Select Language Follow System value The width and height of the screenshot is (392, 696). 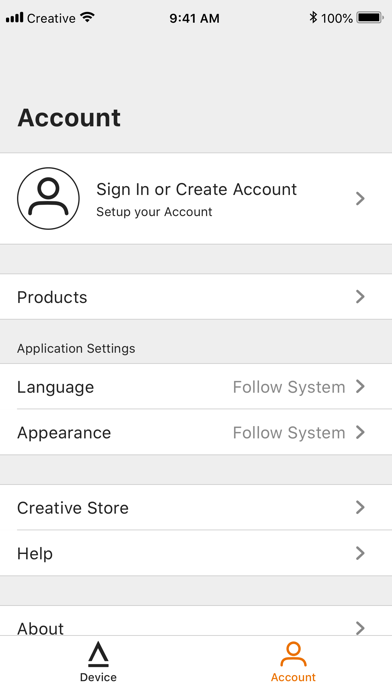tap(289, 387)
